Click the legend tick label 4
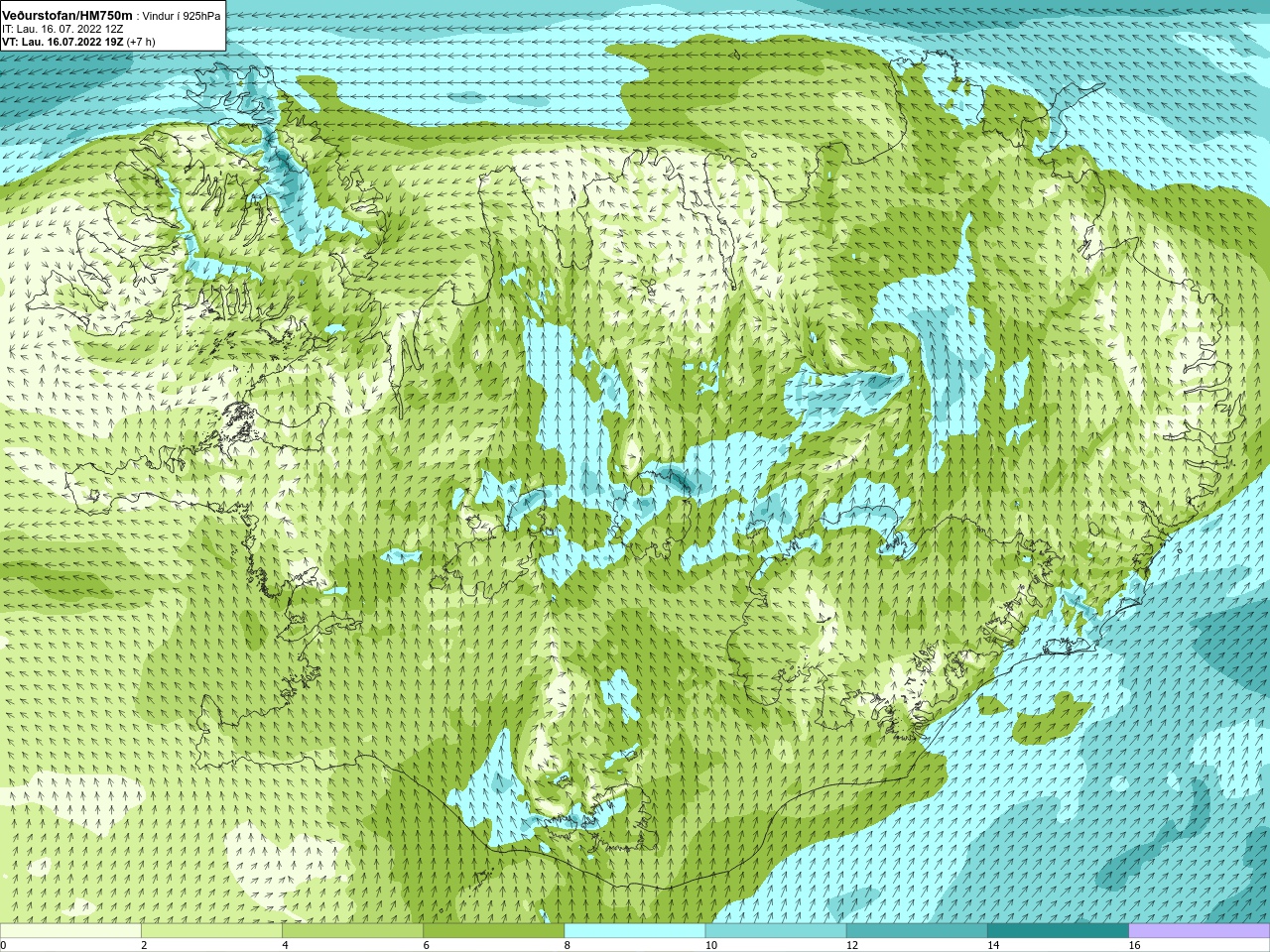1270x952 pixels. point(285,945)
